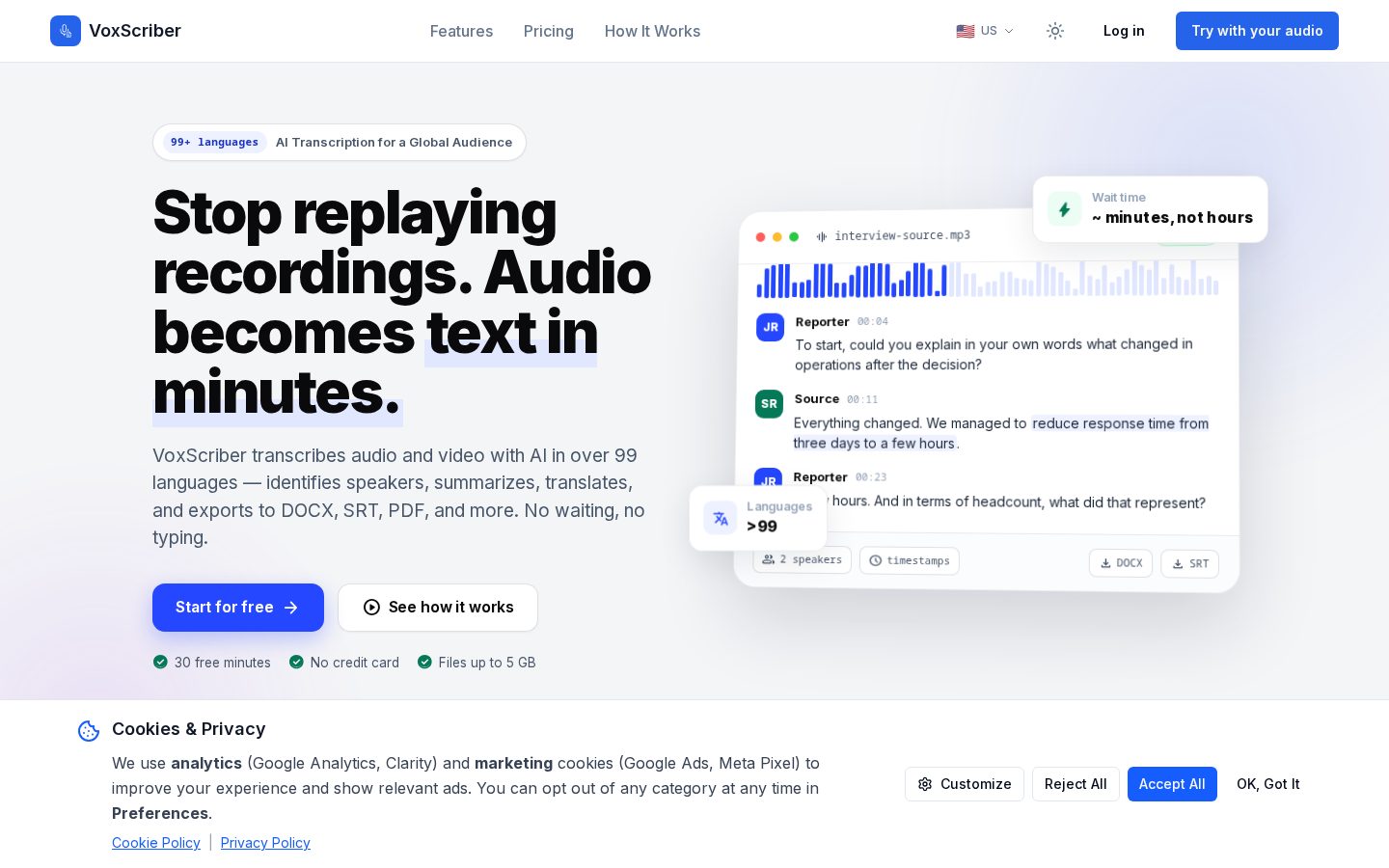Click the play icon in See how it works

[x=371, y=608]
